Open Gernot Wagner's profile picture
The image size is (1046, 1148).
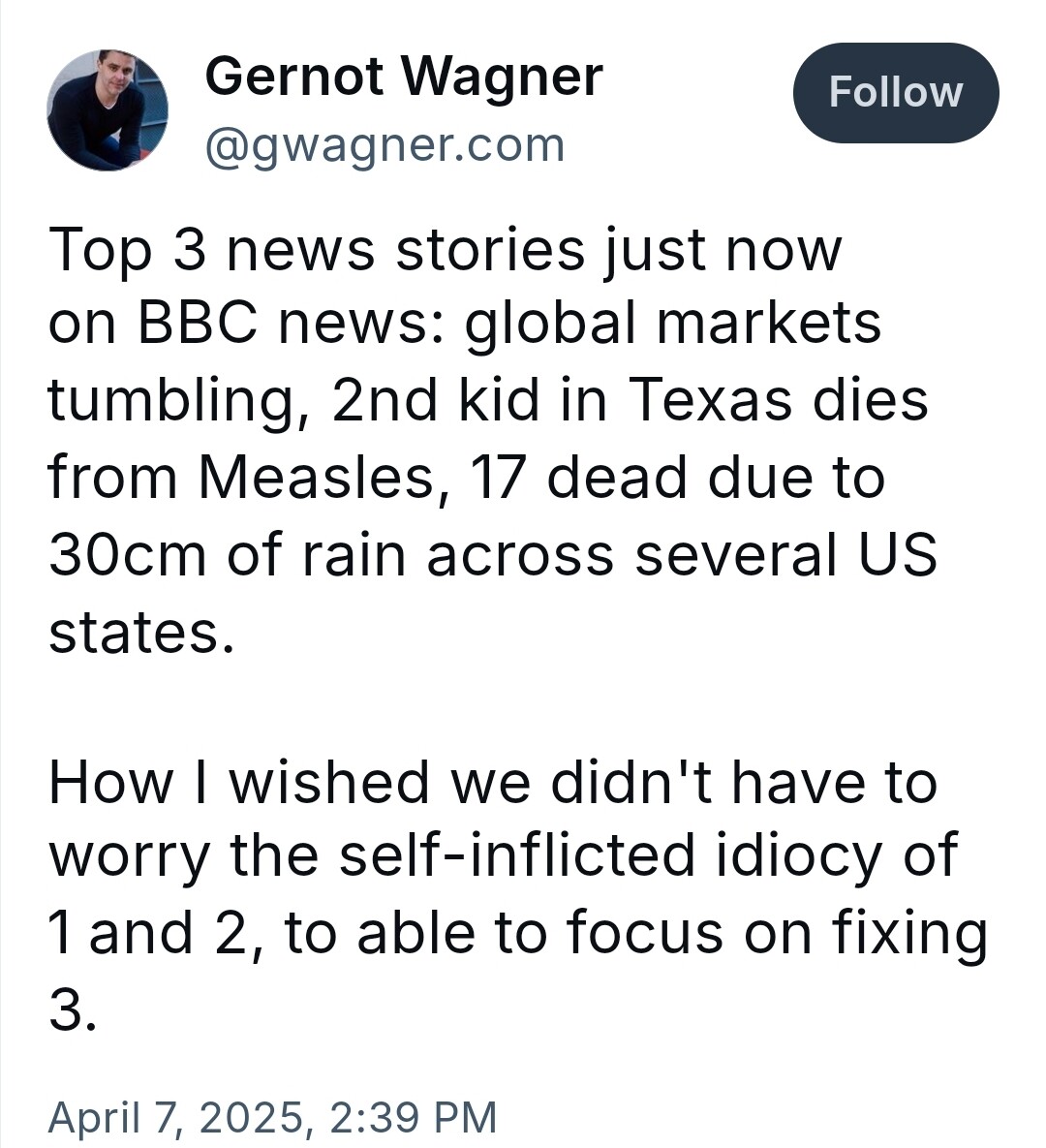click(x=108, y=110)
